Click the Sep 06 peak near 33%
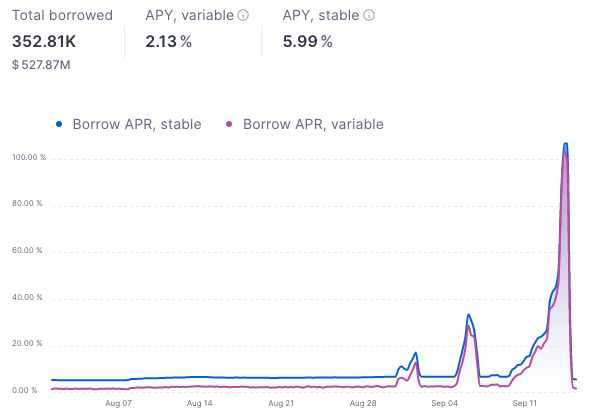 click(x=469, y=314)
